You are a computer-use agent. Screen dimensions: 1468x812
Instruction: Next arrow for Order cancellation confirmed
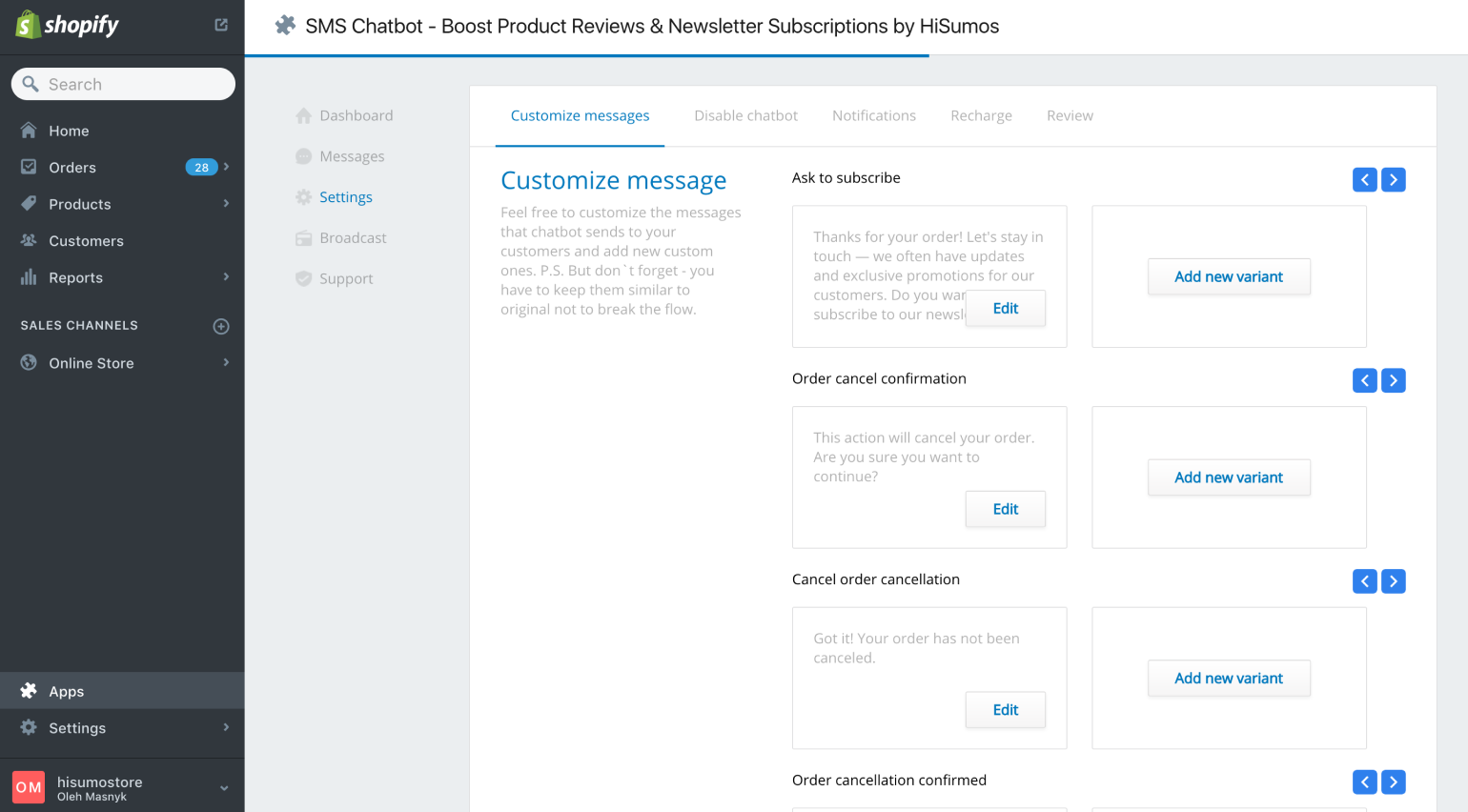pyautogui.click(x=1394, y=782)
